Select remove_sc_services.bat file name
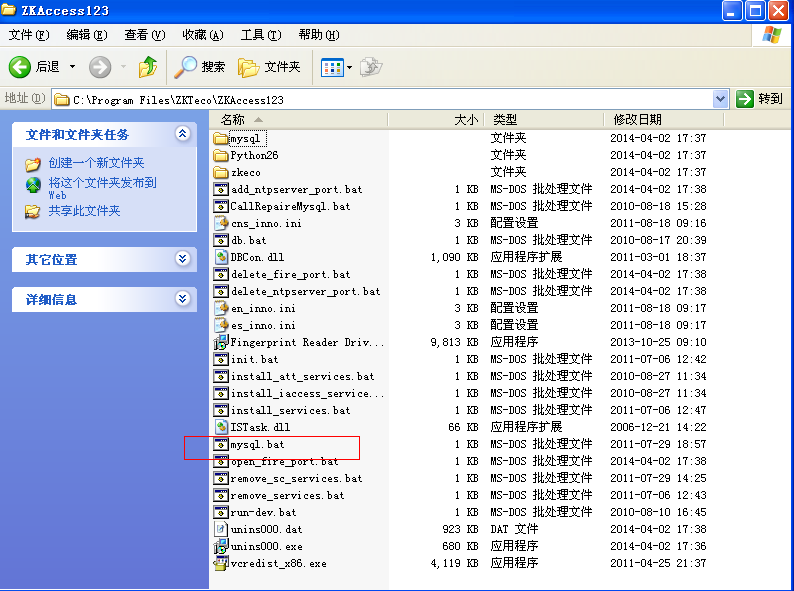The width and height of the screenshot is (794, 591). pyautogui.click(x=296, y=479)
